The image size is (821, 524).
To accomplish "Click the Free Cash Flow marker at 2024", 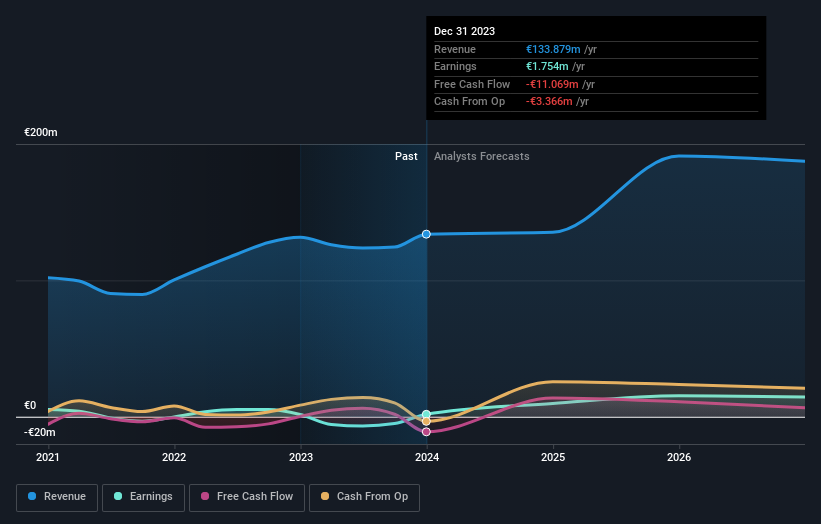I will click(426, 432).
